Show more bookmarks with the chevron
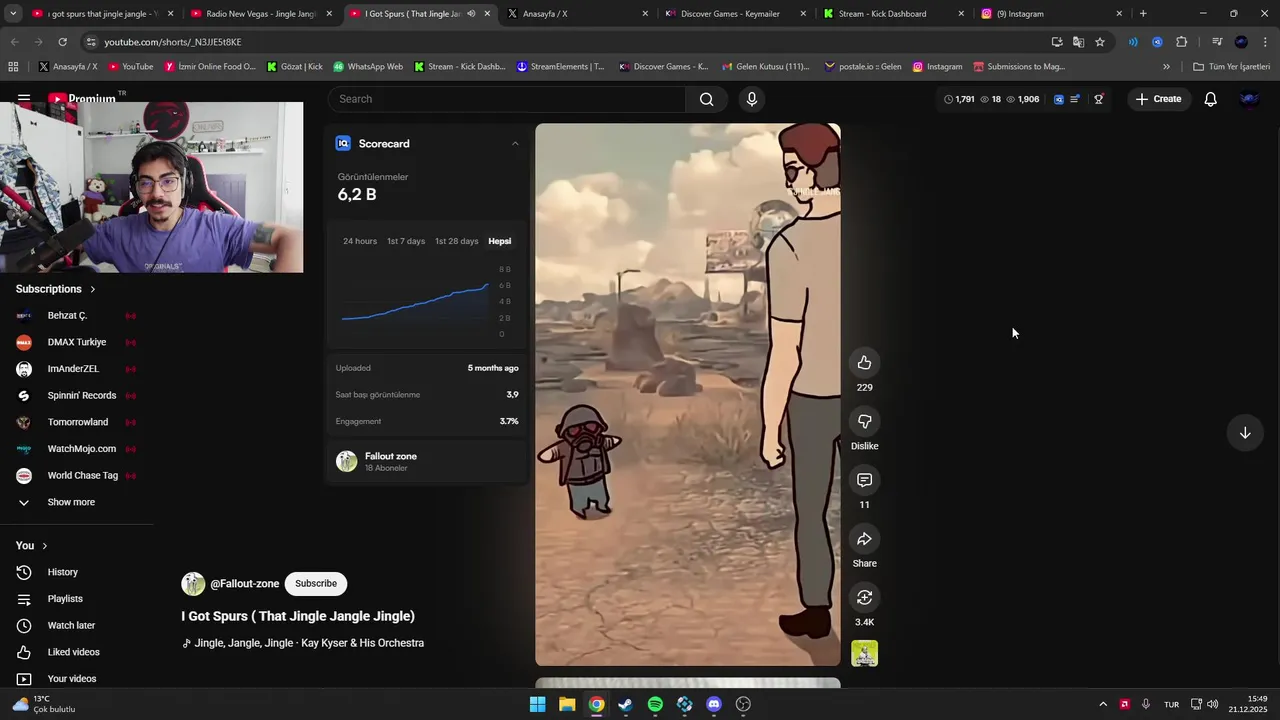Screen dimensions: 1280x720 click(x=1166, y=67)
